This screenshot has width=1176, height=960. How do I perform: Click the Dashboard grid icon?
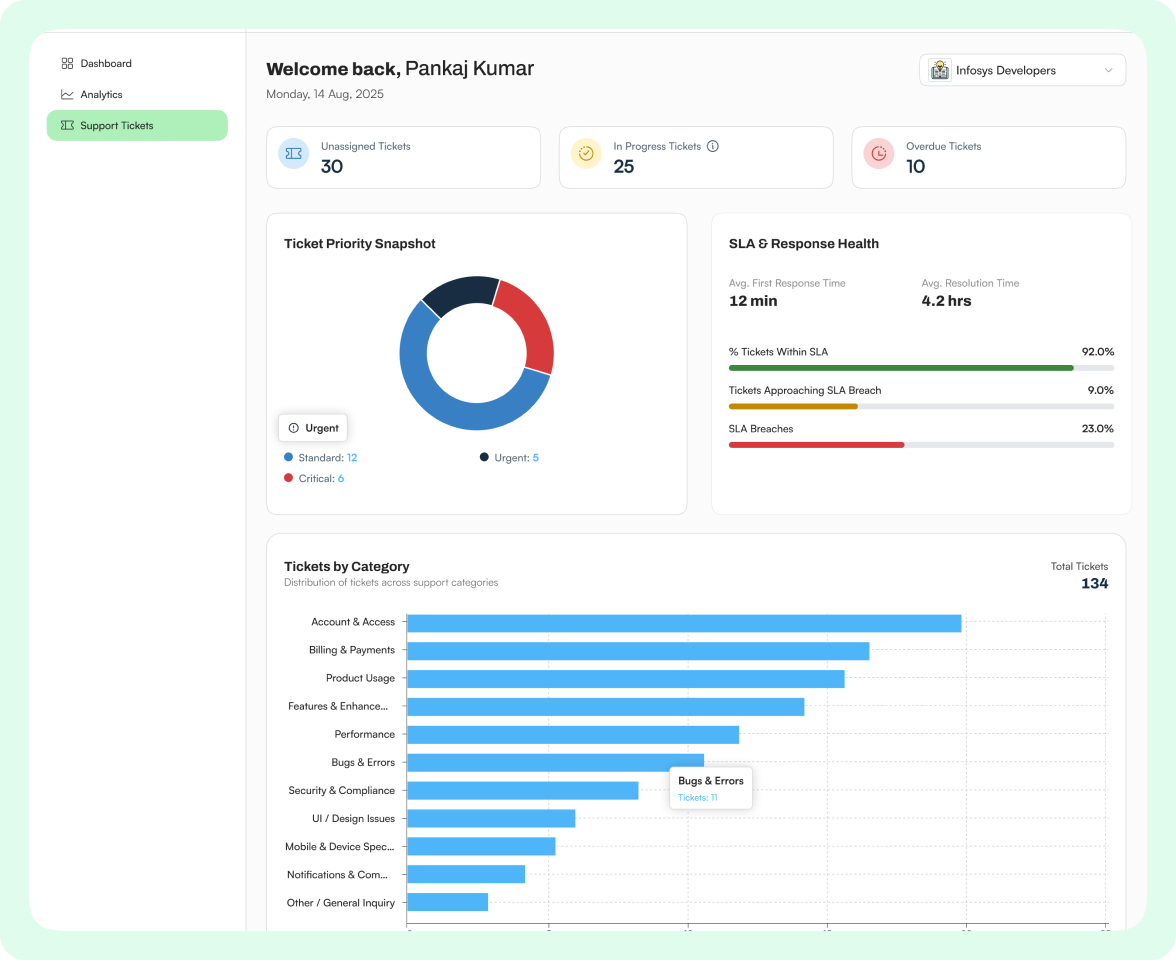[68, 64]
